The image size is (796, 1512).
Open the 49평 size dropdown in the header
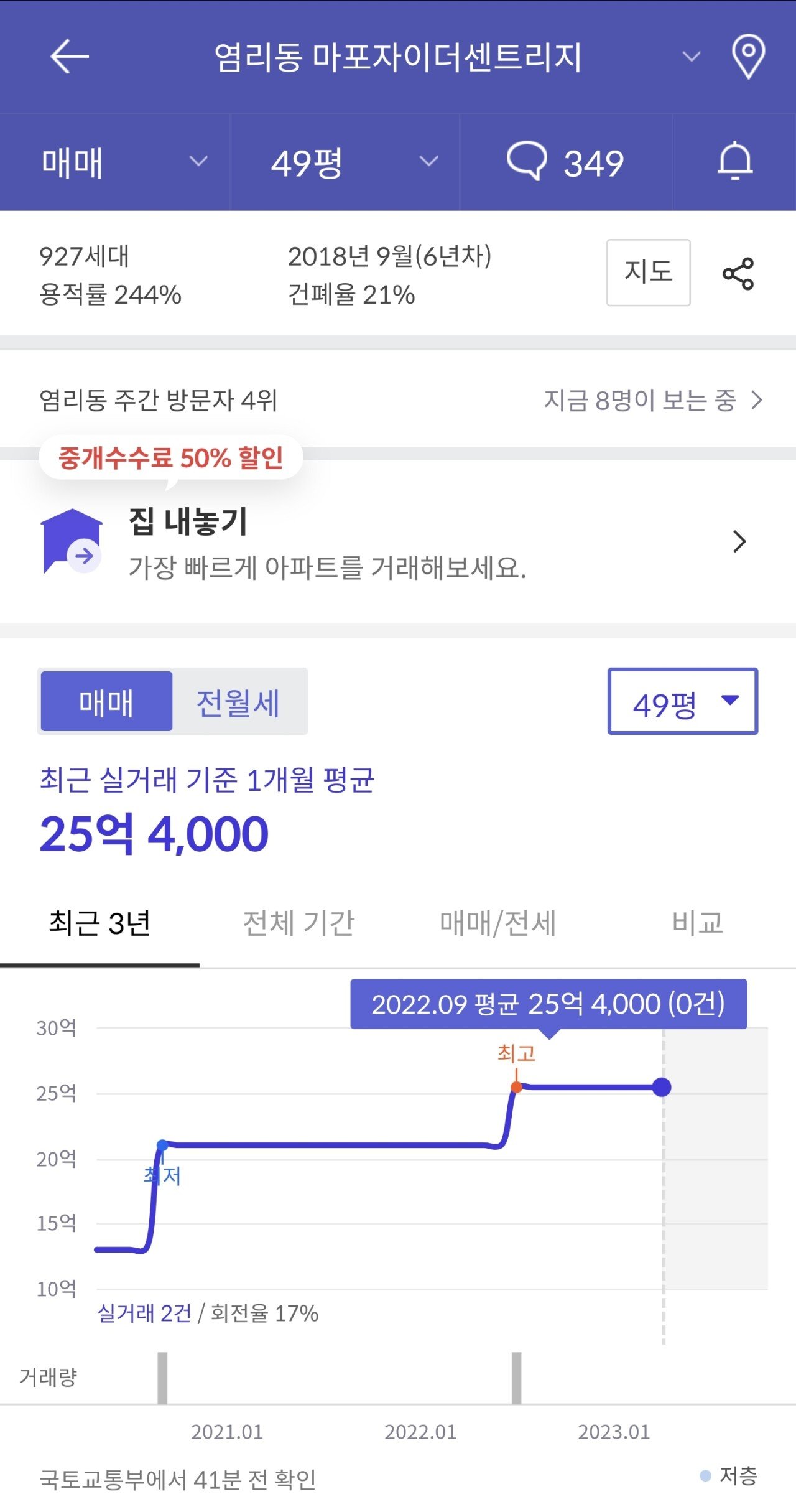tap(345, 162)
